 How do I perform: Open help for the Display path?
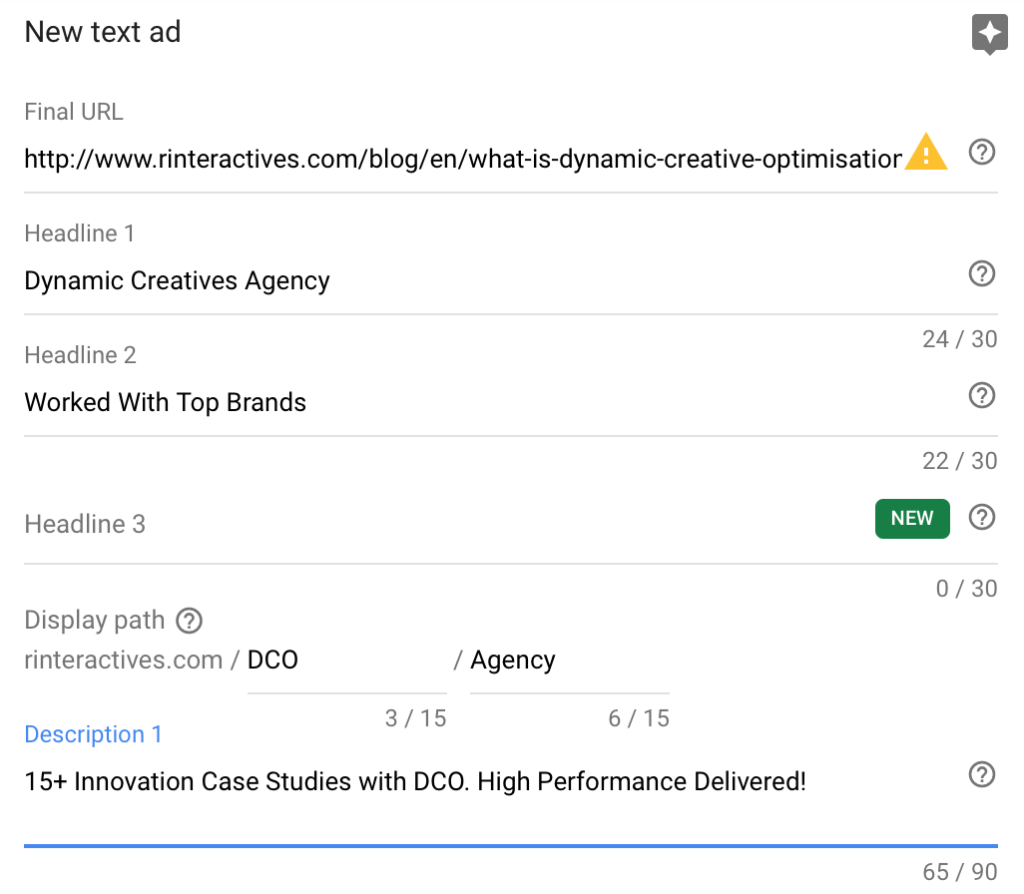[188, 621]
